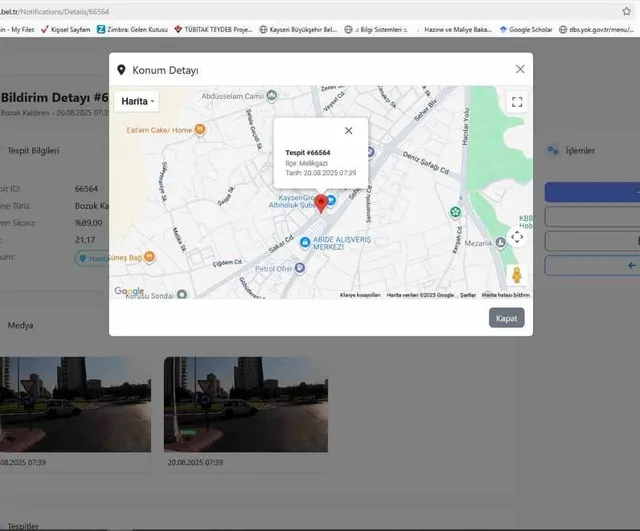Open Bilgi Sistemleri bookmark
Viewport: 640px width, 531px height.
click(376, 29)
